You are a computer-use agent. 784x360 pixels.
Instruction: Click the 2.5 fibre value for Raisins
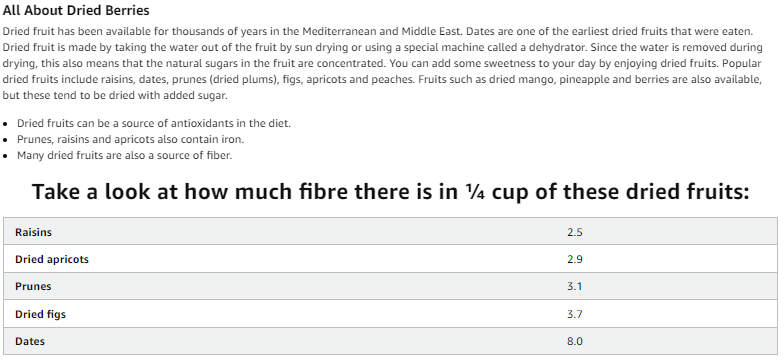pos(574,232)
